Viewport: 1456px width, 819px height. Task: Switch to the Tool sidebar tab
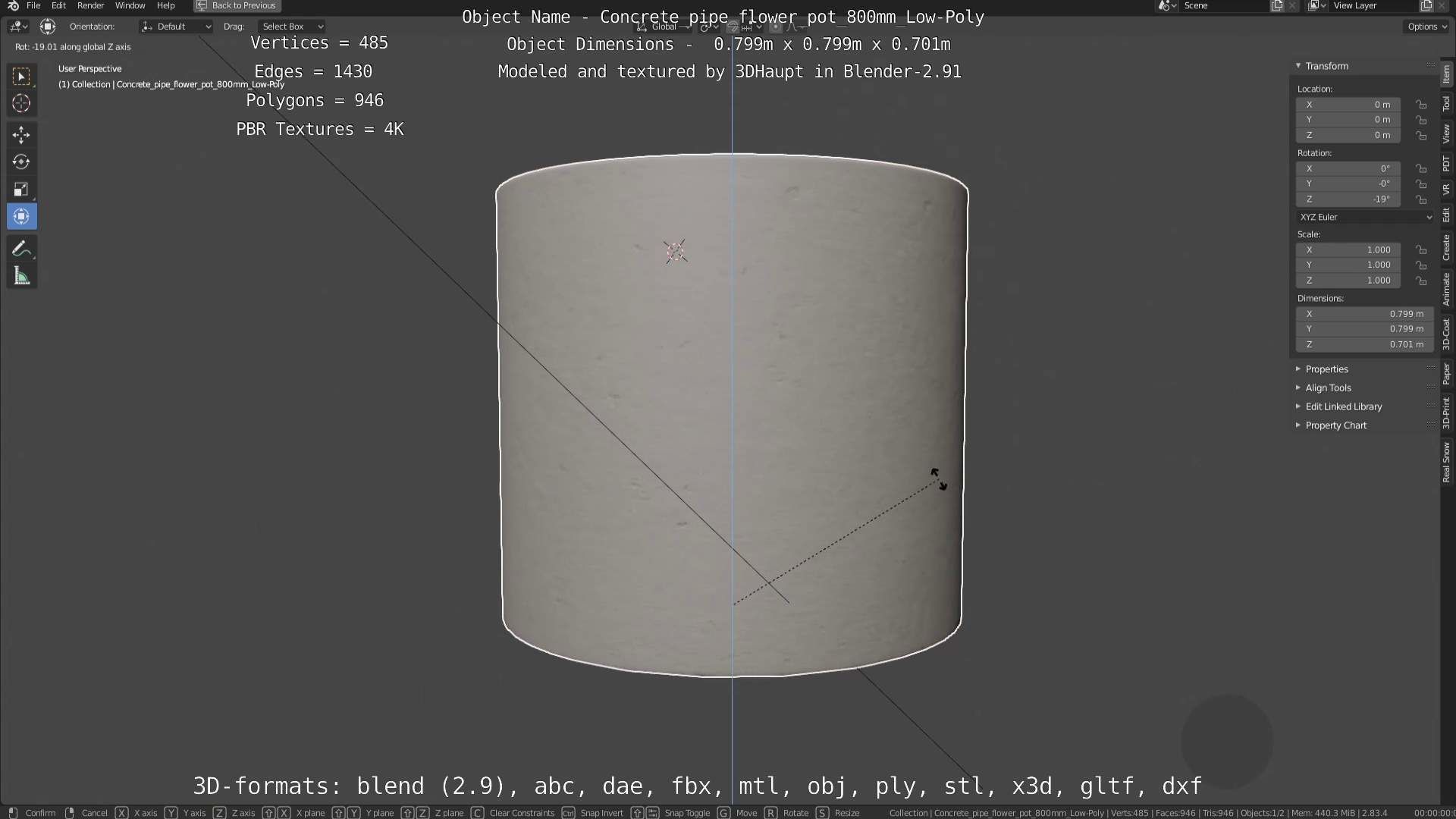1447,103
